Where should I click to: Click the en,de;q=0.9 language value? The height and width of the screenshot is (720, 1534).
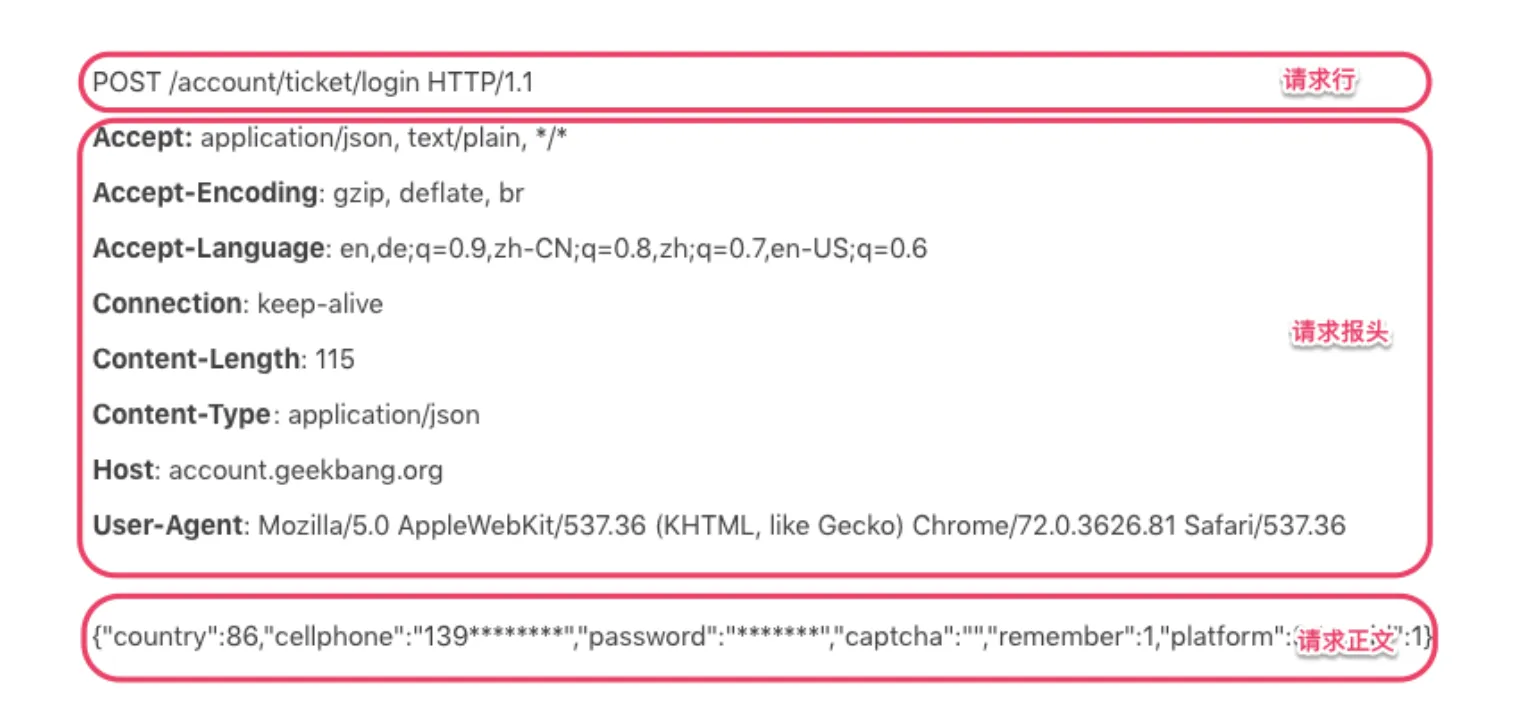(x=633, y=249)
